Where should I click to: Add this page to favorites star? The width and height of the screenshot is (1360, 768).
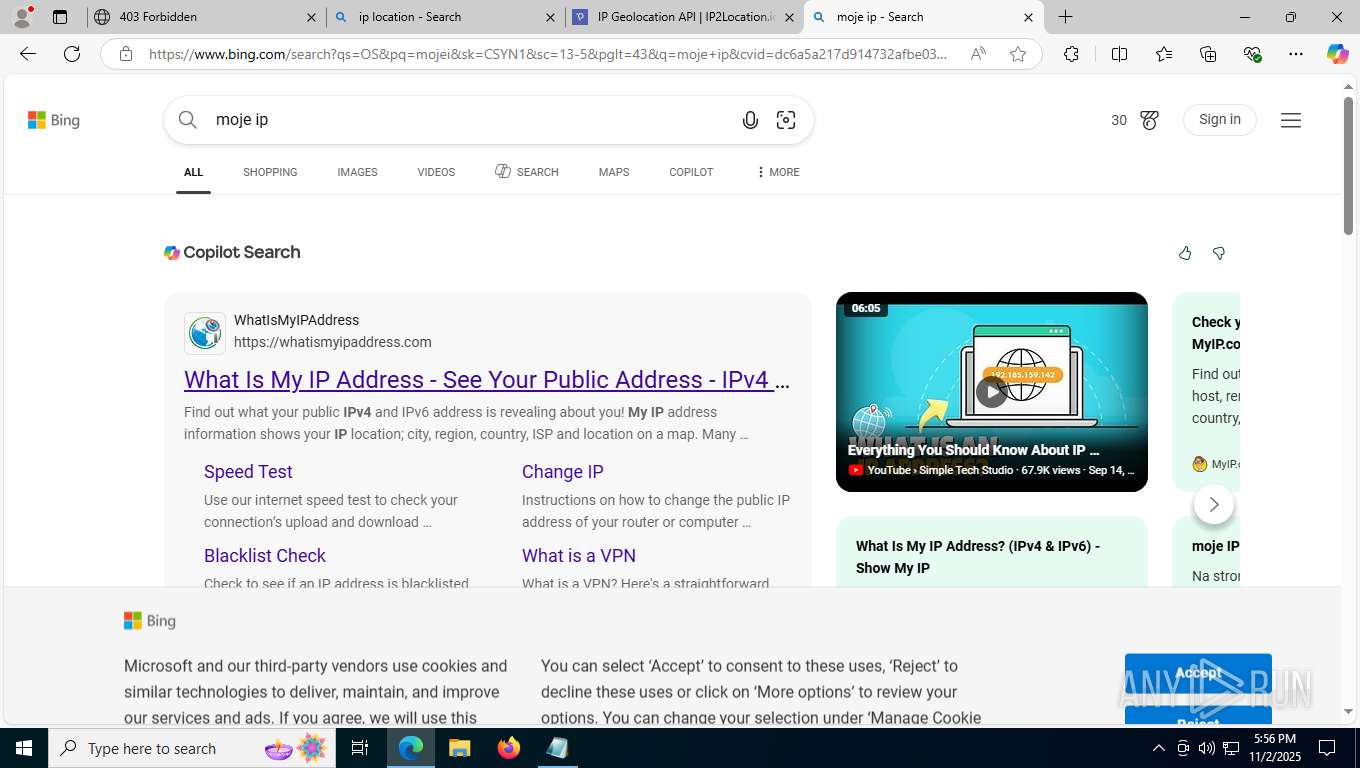point(1018,54)
